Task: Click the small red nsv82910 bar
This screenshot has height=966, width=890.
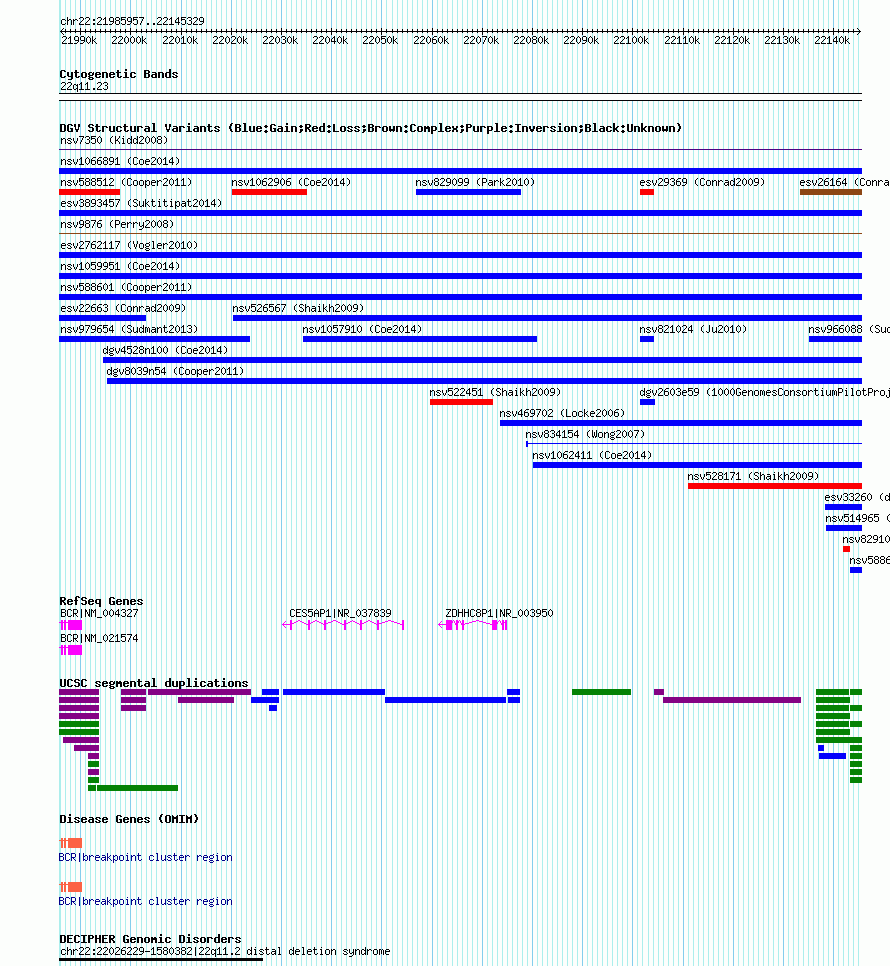Action: coord(846,549)
